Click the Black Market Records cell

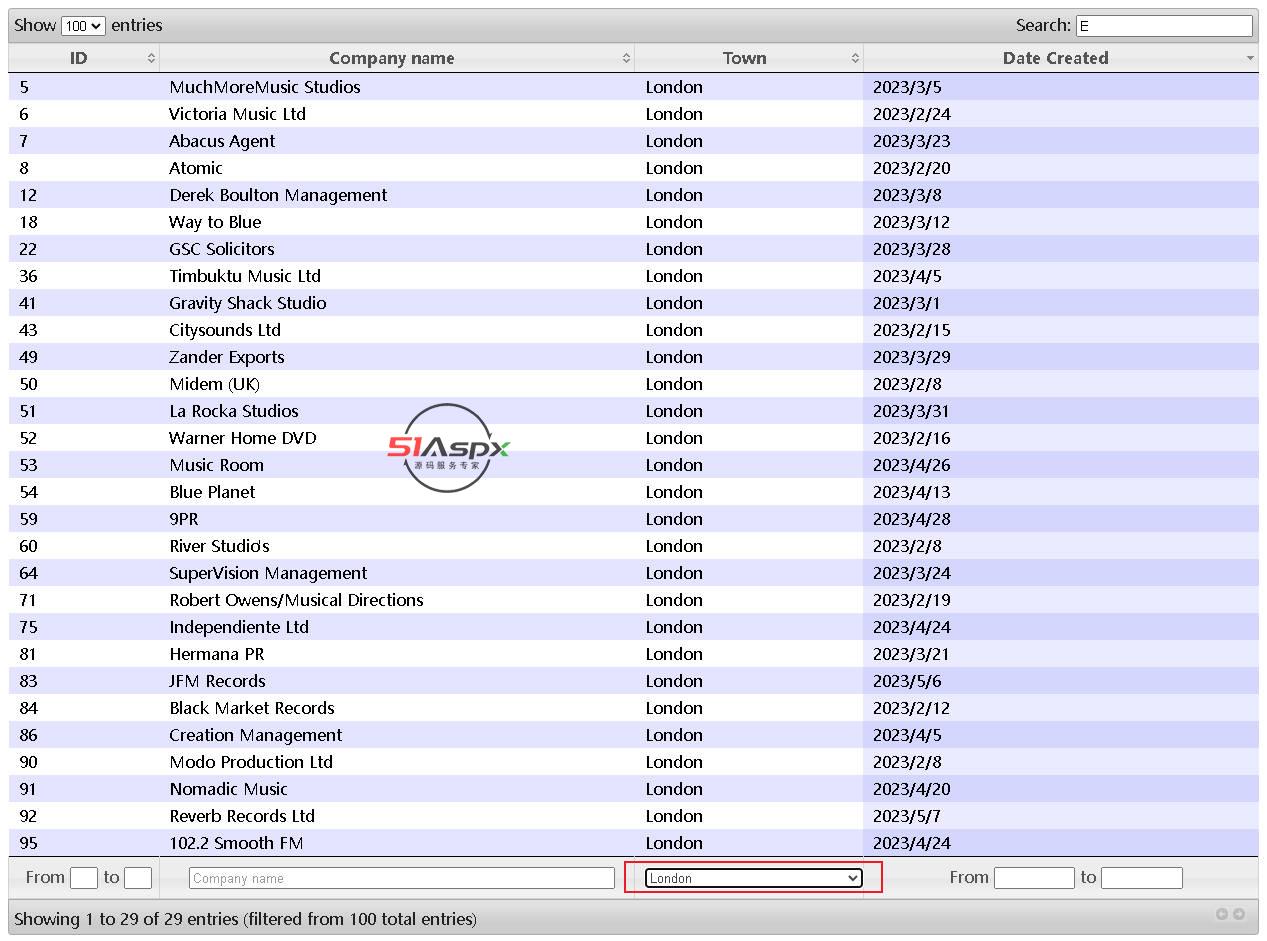252,708
